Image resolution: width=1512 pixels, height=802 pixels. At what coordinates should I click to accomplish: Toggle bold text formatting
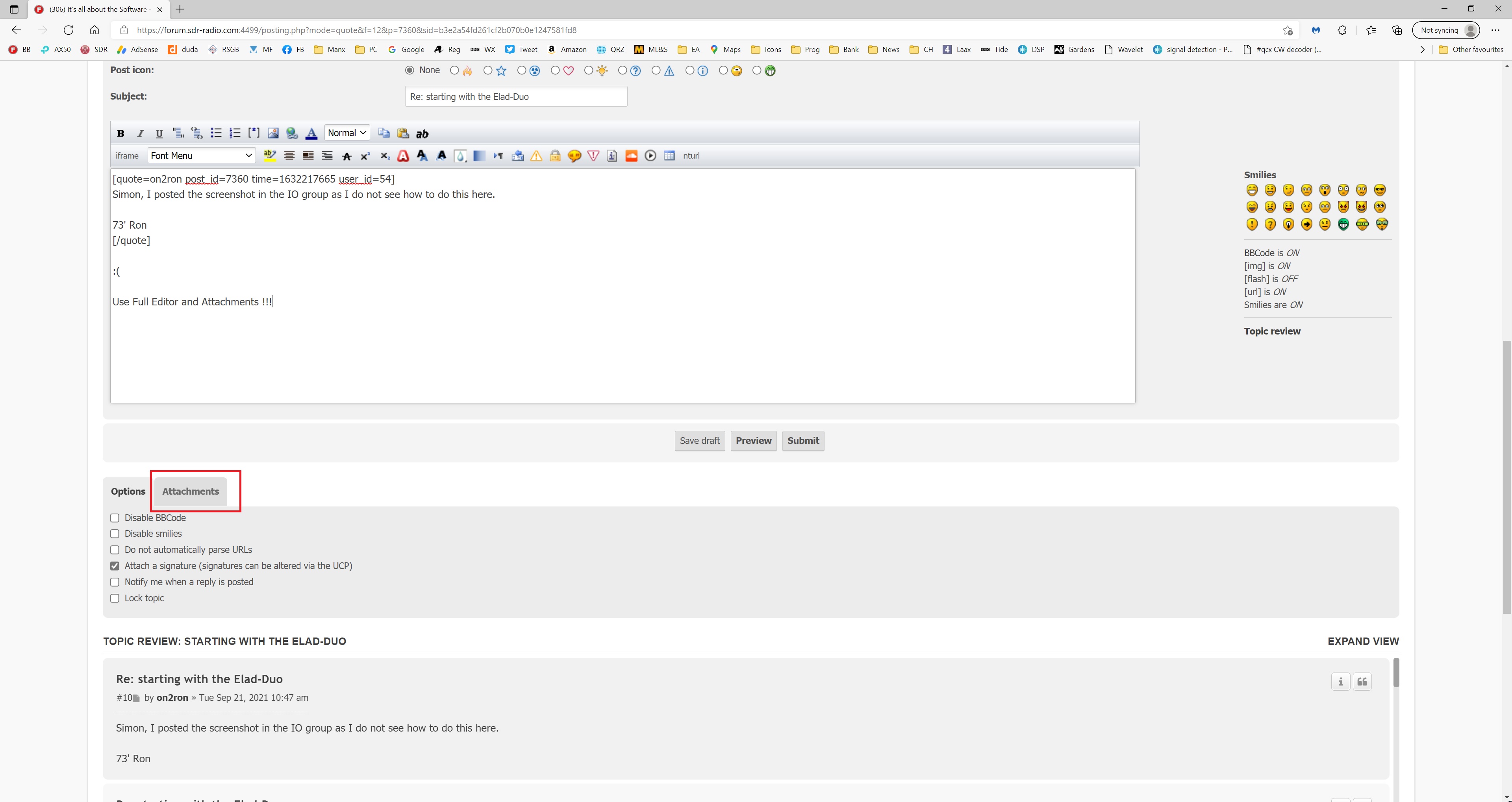click(x=120, y=133)
